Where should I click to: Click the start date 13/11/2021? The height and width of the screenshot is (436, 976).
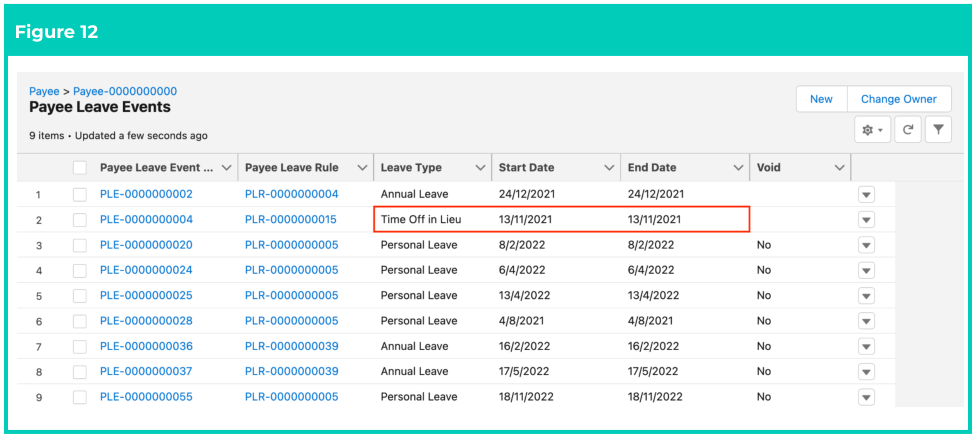[x=525, y=220]
